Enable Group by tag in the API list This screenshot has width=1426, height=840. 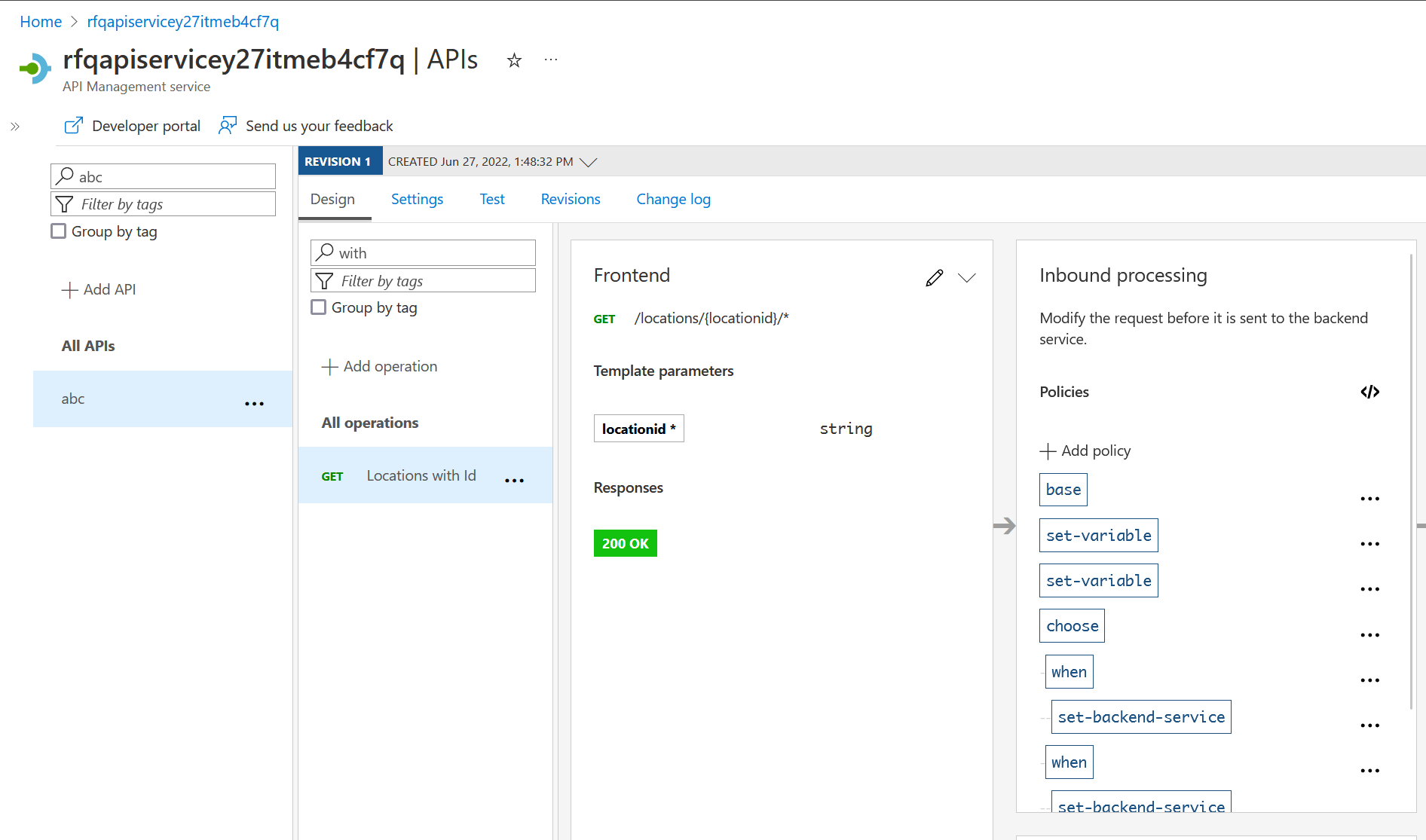(58, 231)
